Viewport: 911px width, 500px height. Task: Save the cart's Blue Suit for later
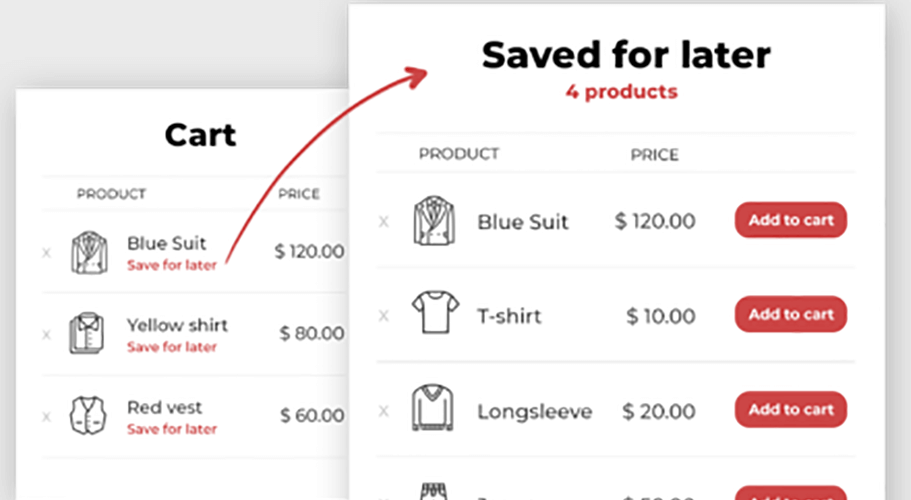172,266
